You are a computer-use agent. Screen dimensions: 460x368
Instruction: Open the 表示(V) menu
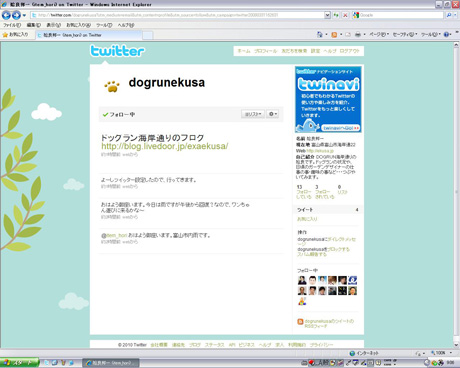pyautogui.click(x=53, y=25)
